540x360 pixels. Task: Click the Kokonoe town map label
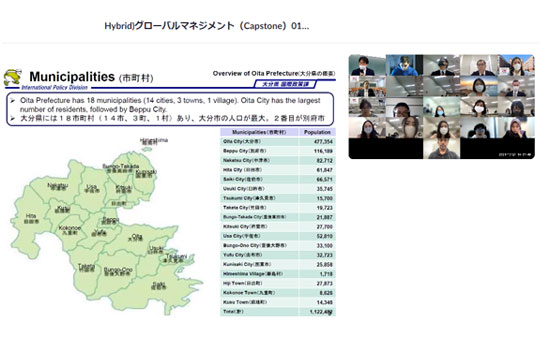pyautogui.click(x=70, y=230)
